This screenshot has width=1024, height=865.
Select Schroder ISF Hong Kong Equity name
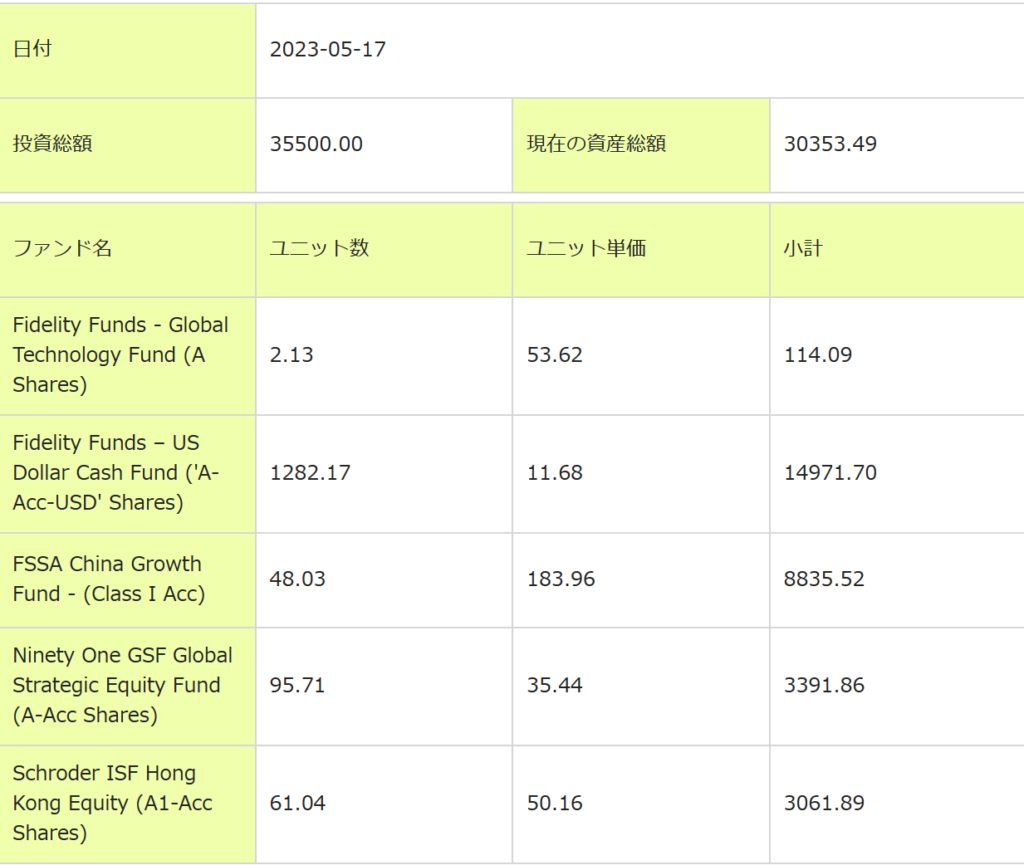tap(112, 803)
